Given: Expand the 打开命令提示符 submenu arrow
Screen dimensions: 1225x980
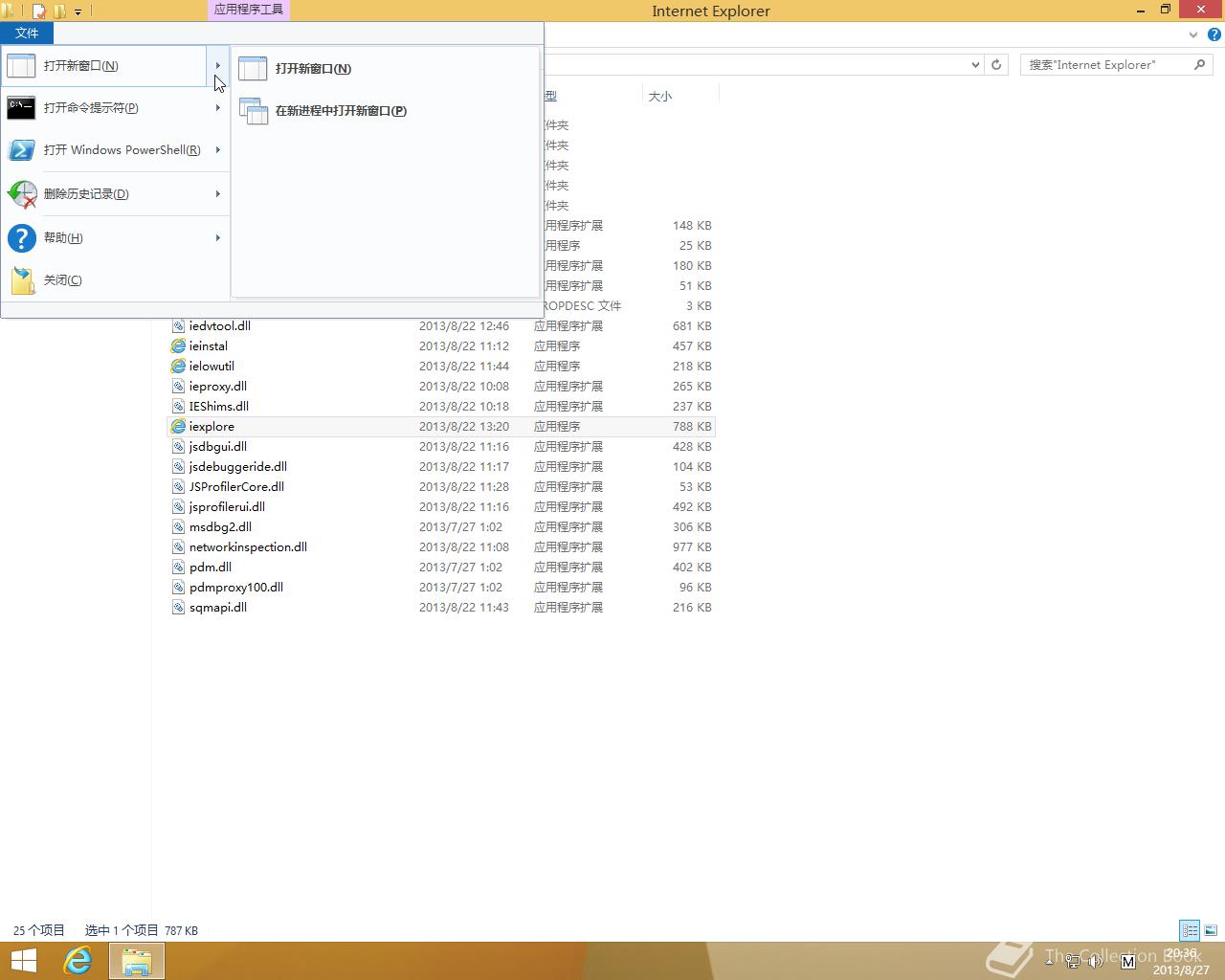Looking at the screenshot, I should pos(218,108).
